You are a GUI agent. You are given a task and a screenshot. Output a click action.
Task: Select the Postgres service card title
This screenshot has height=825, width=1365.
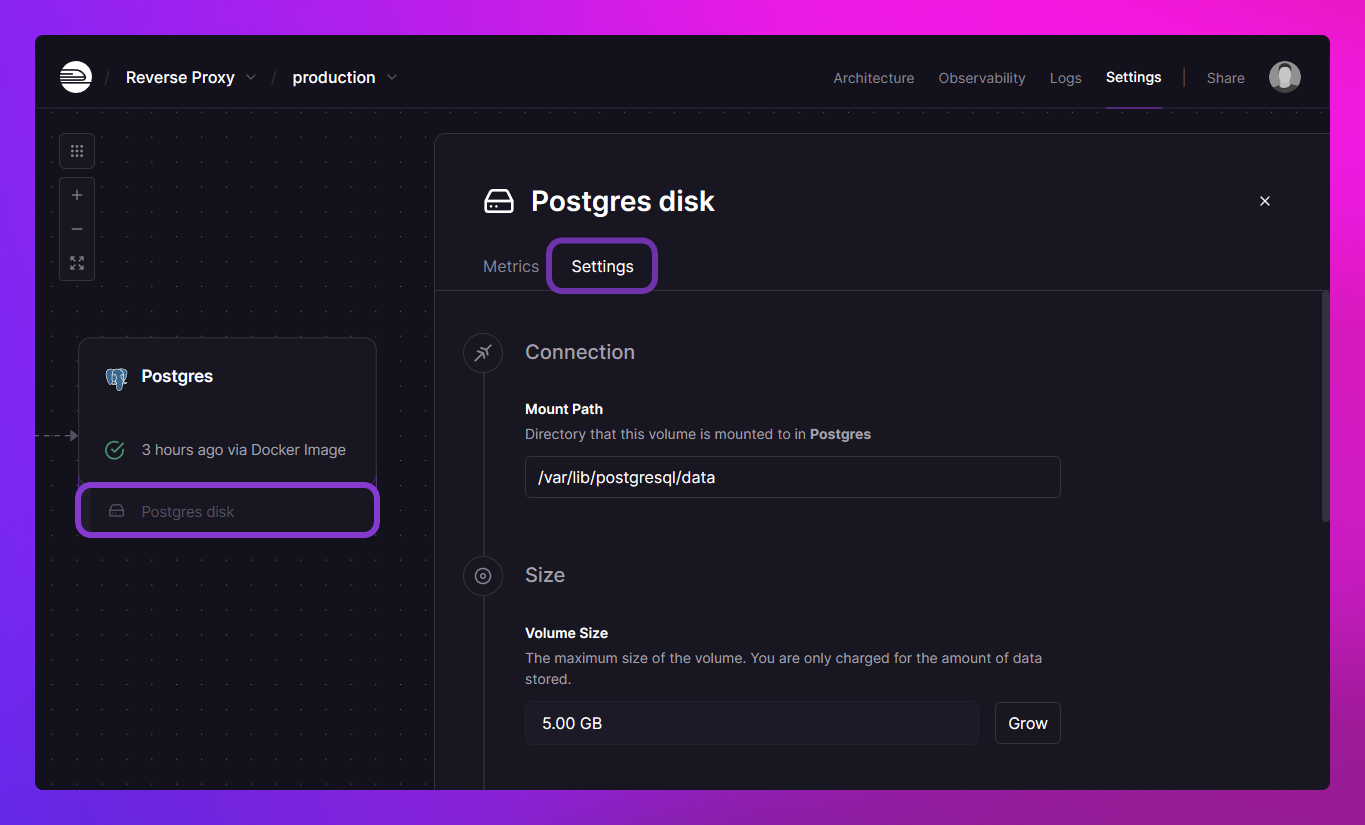(x=177, y=376)
